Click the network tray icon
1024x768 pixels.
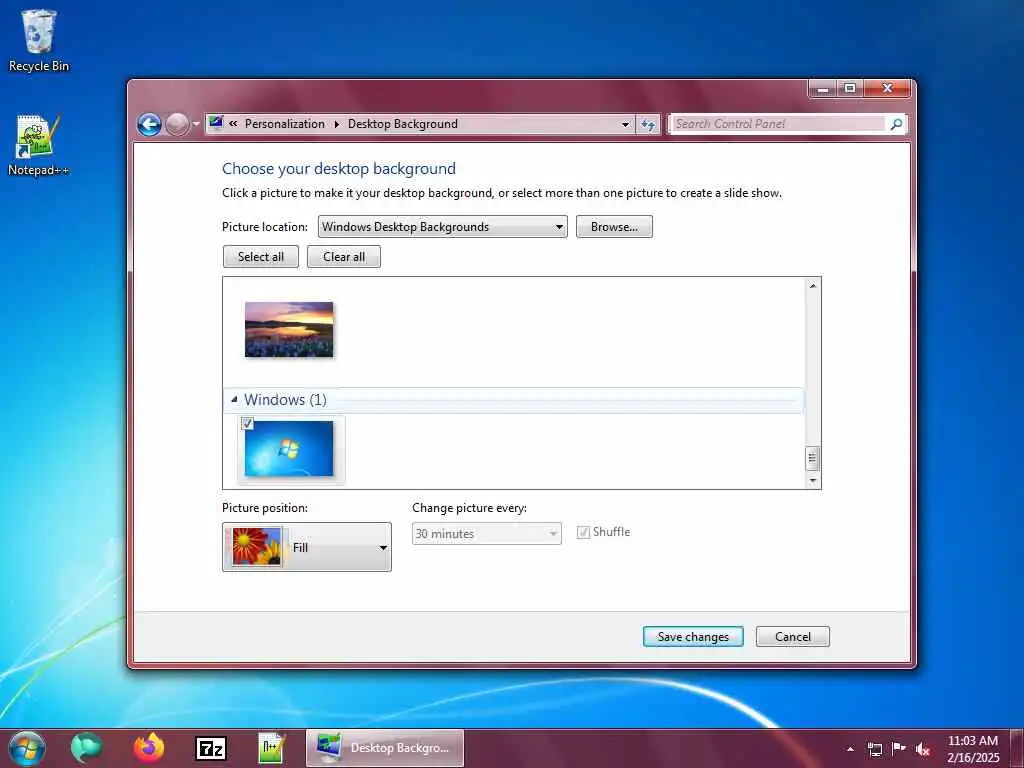[874, 749]
